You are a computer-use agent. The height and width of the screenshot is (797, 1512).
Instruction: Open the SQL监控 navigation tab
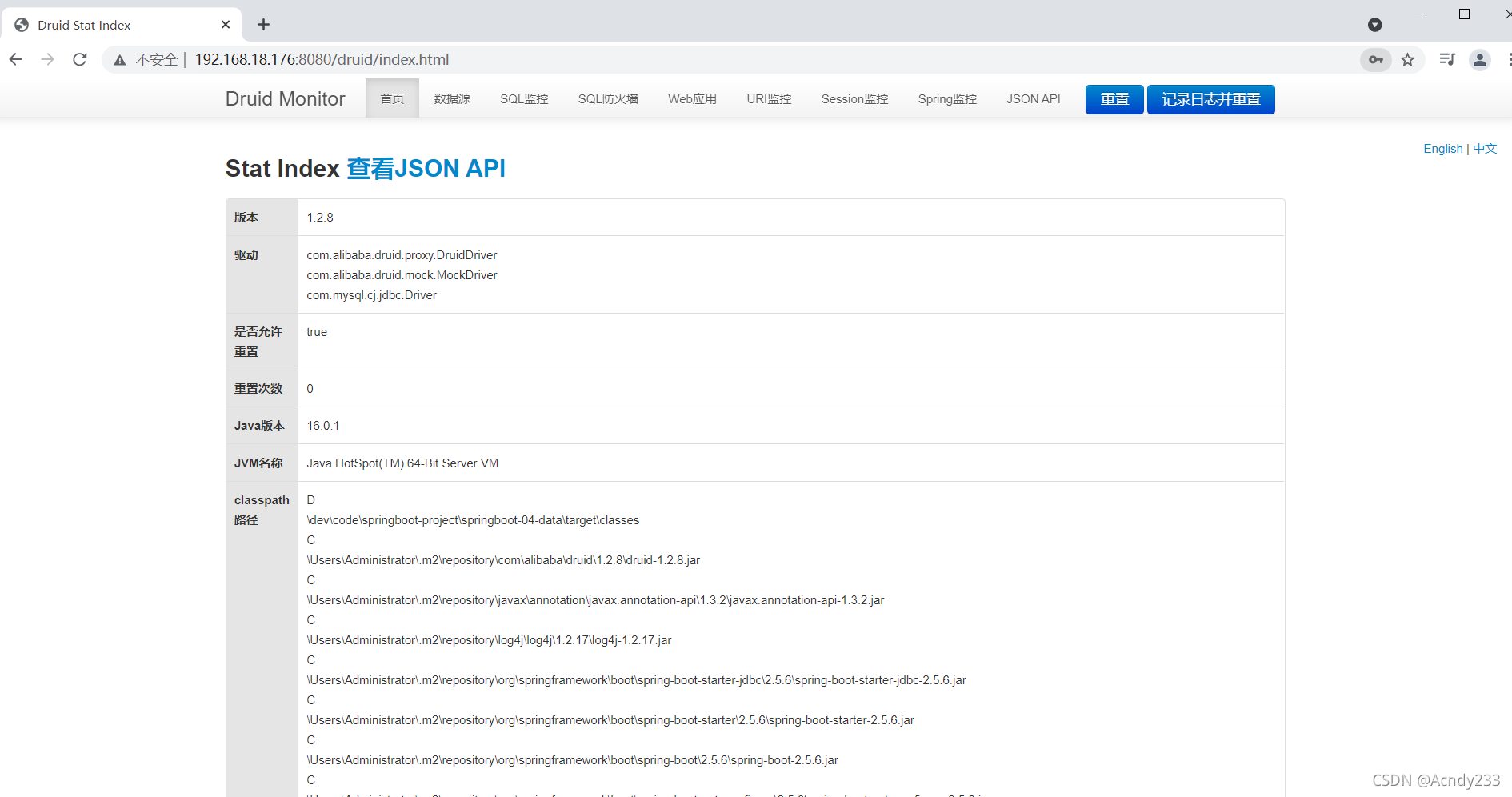coord(524,98)
